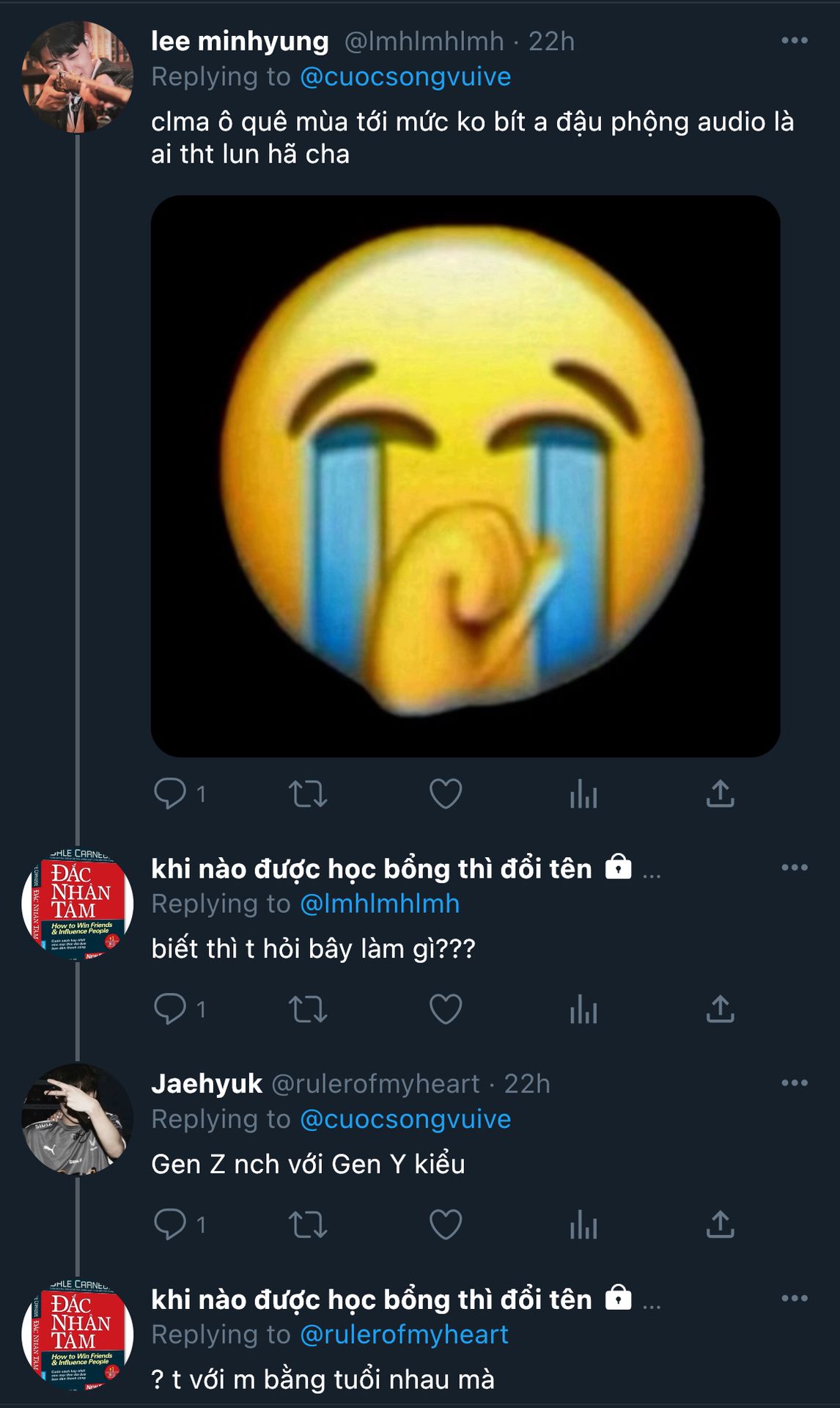This screenshot has width=840, height=1408.
Task: Reply to lee minhyung's crying emoji tweet
Action: point(170,793)
